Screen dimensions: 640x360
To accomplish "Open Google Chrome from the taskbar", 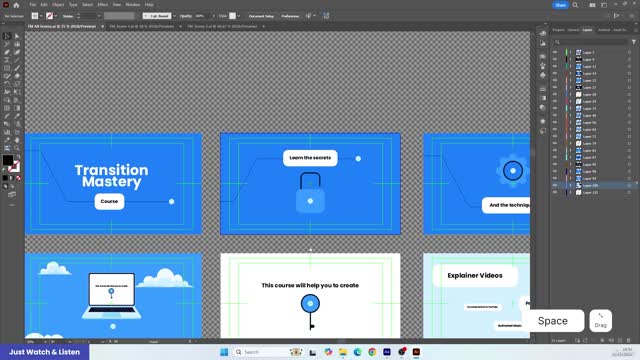I will pyautogui.click(x=372, y=352).
